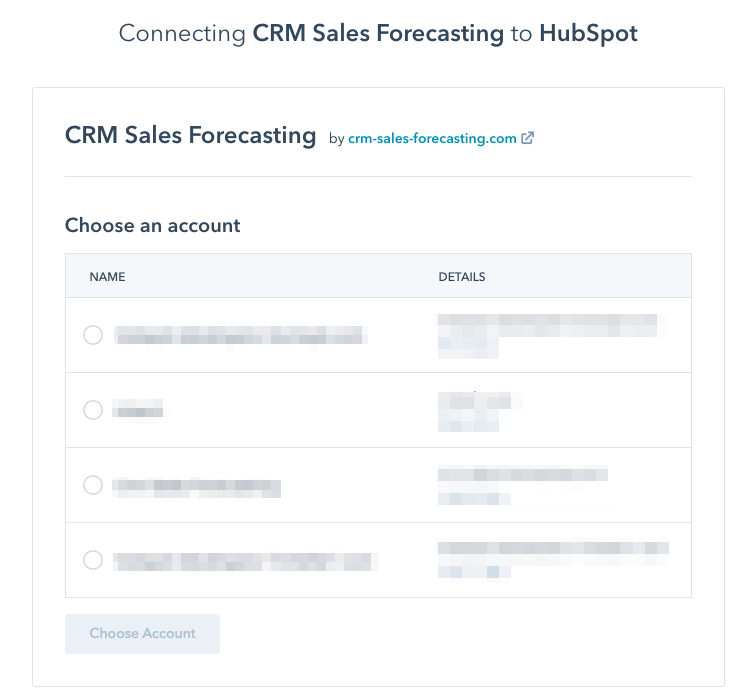
Task: Click the CRM Sales Forecasting card heading
Action: 190,136
